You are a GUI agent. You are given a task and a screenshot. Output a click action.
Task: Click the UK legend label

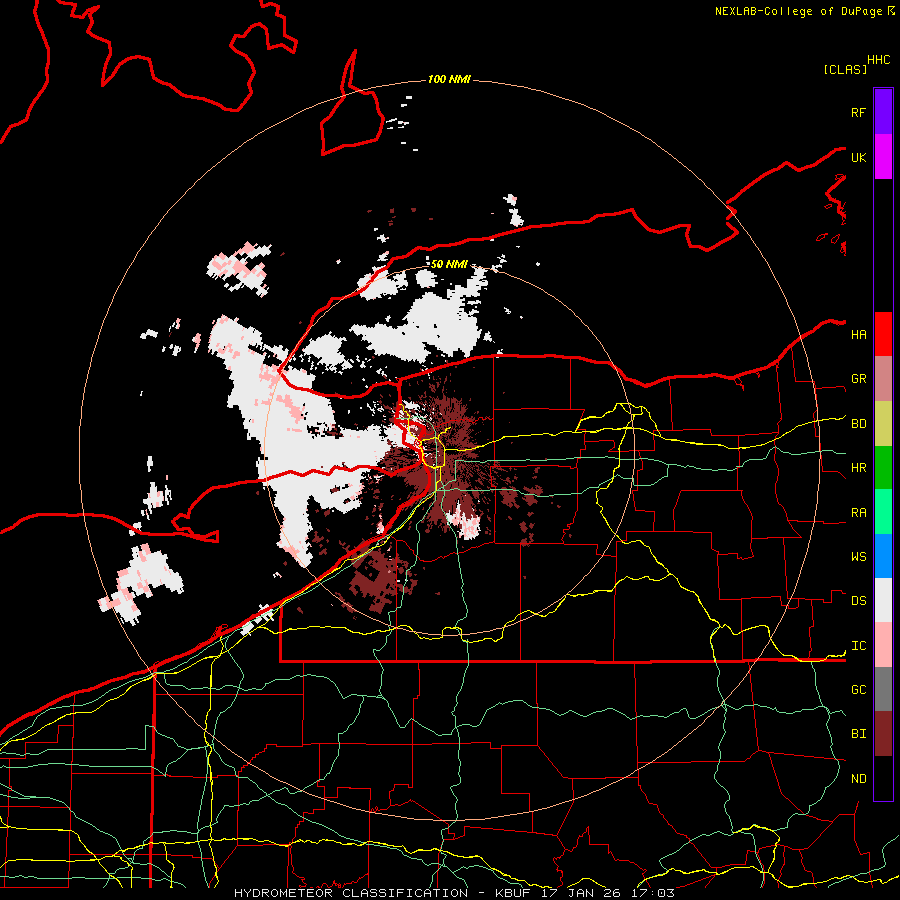pos(859,157)
